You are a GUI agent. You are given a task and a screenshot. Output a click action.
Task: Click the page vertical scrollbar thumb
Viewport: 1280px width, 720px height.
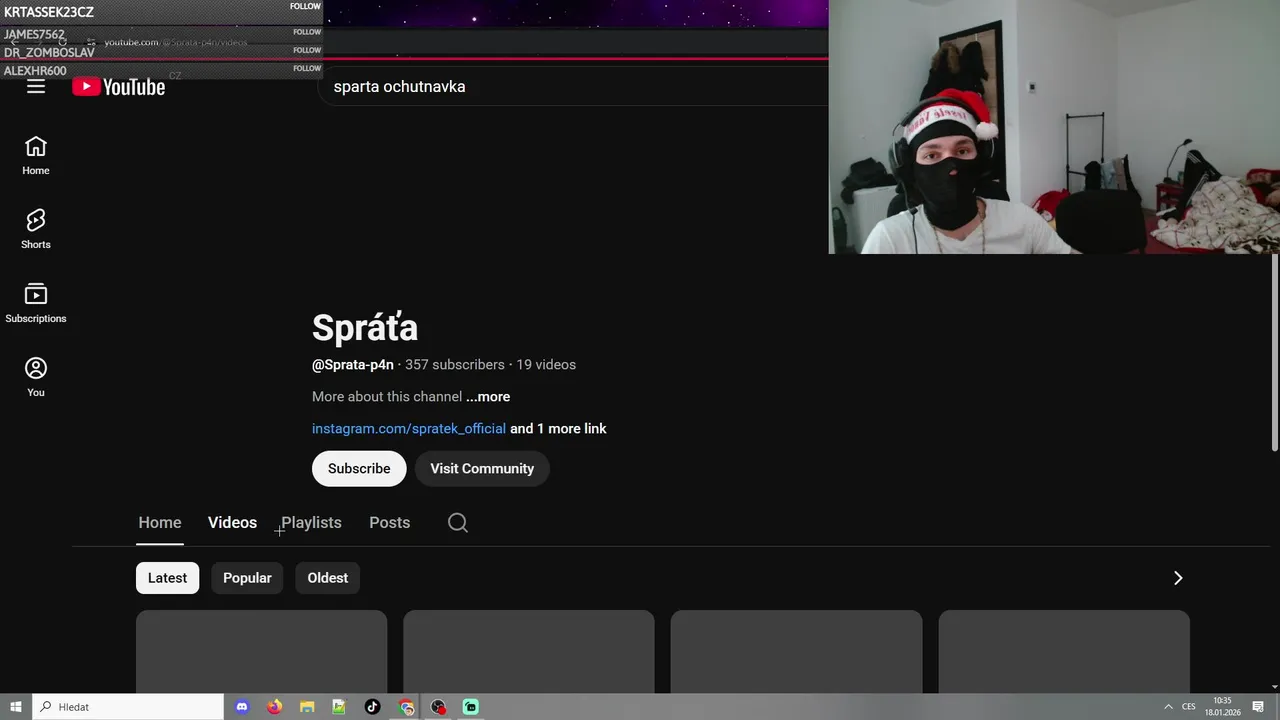click(1275, 353)
